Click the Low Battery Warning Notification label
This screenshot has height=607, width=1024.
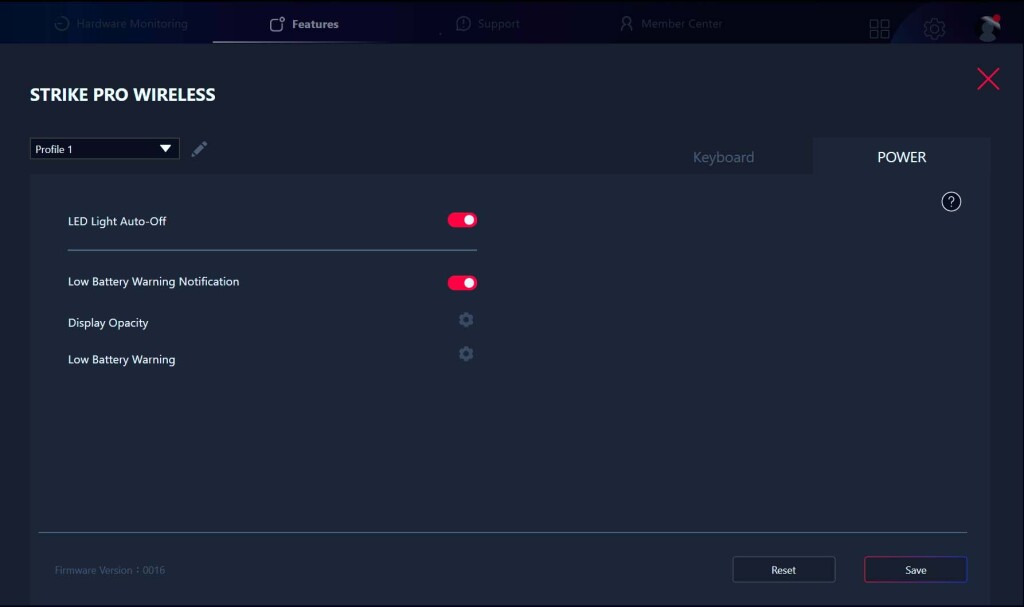click(x=153, y=282)
